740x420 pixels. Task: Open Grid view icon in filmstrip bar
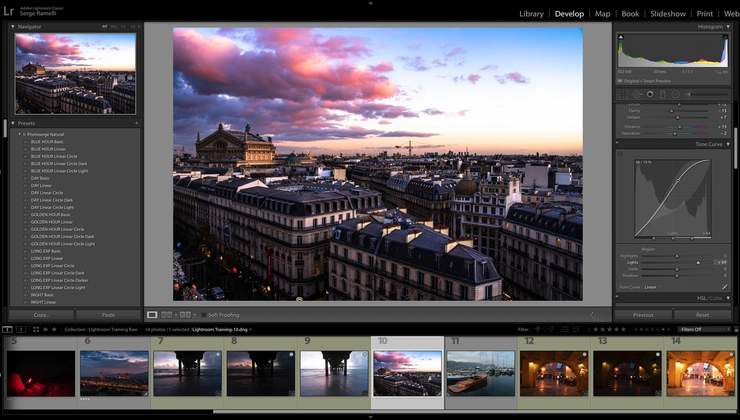pyautogui.click(x=36, y=329)
